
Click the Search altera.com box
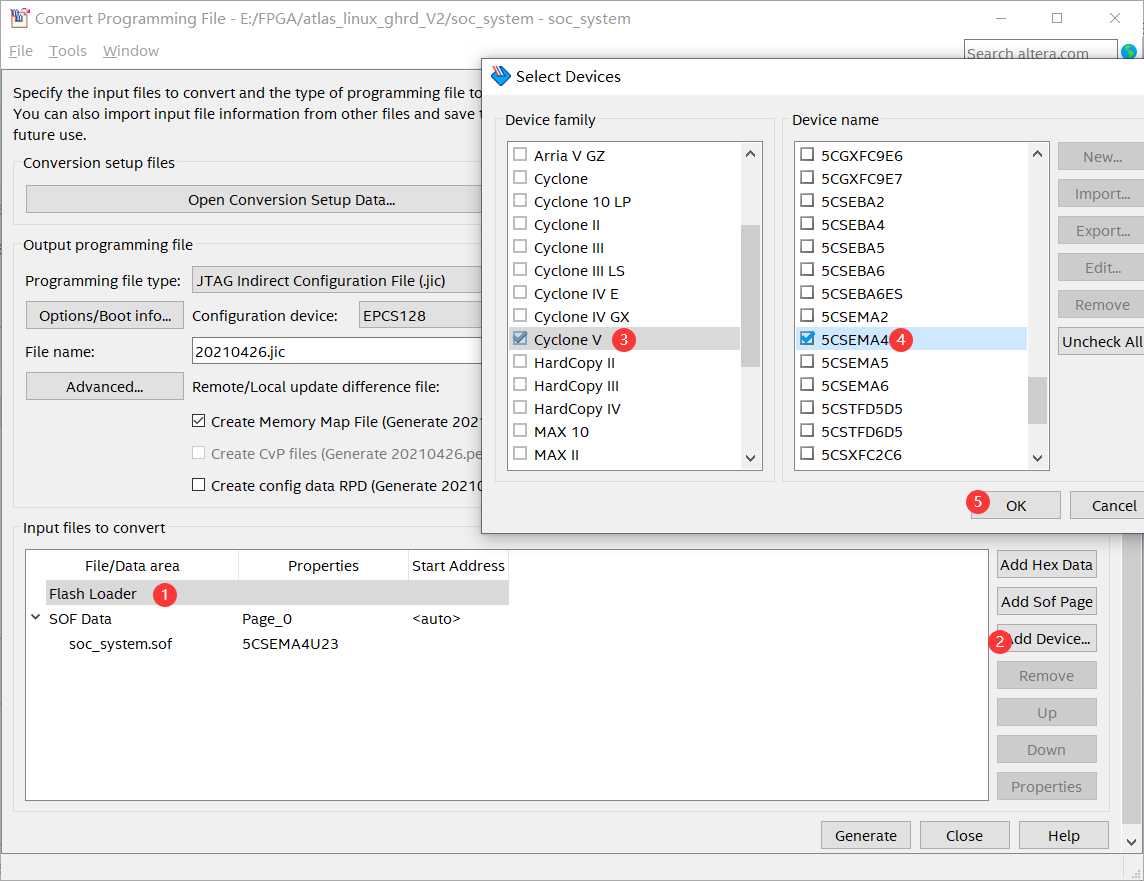pyautogui.click(x=1040, y=52)
